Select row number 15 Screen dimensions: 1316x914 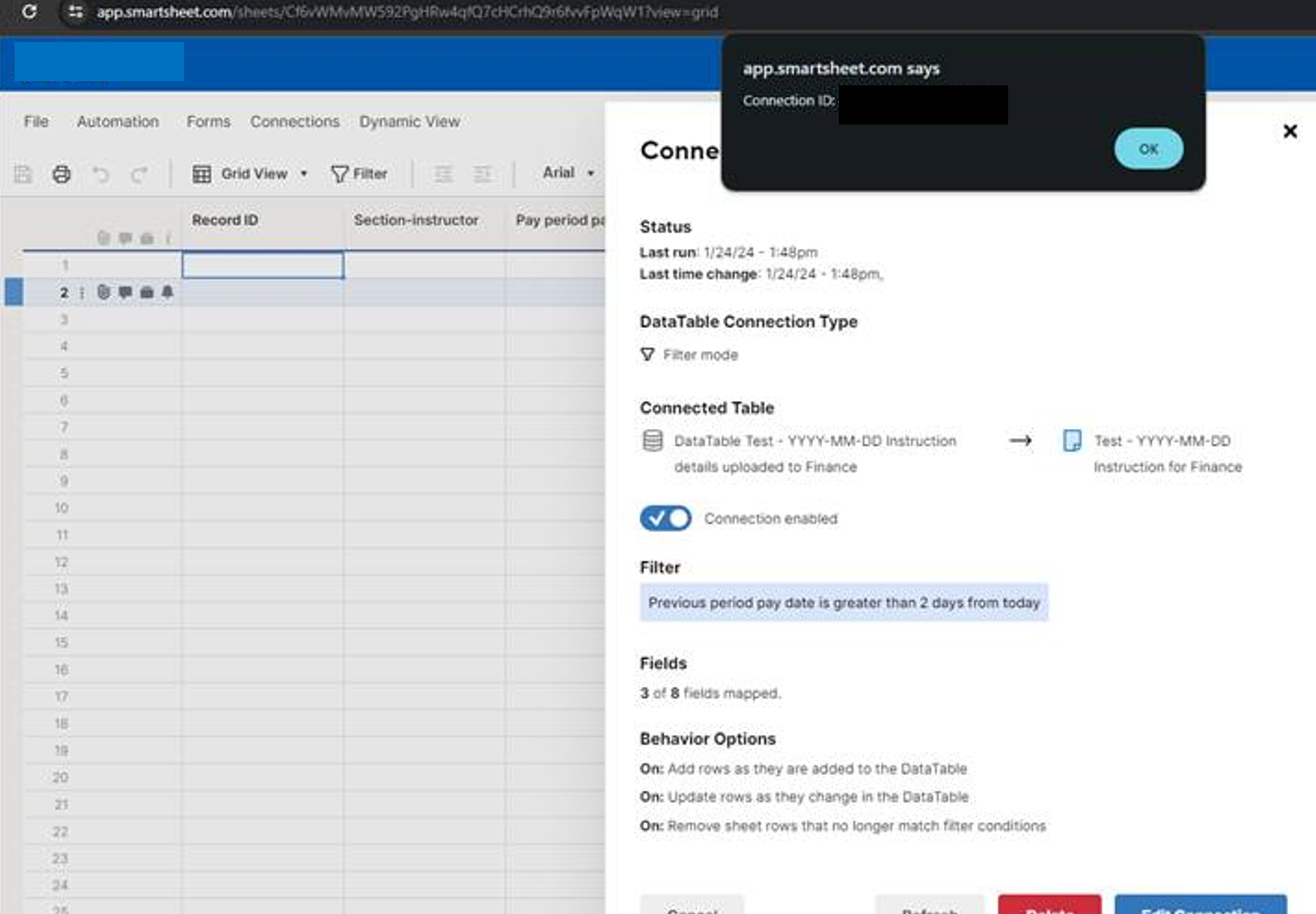tap(62, 642)
